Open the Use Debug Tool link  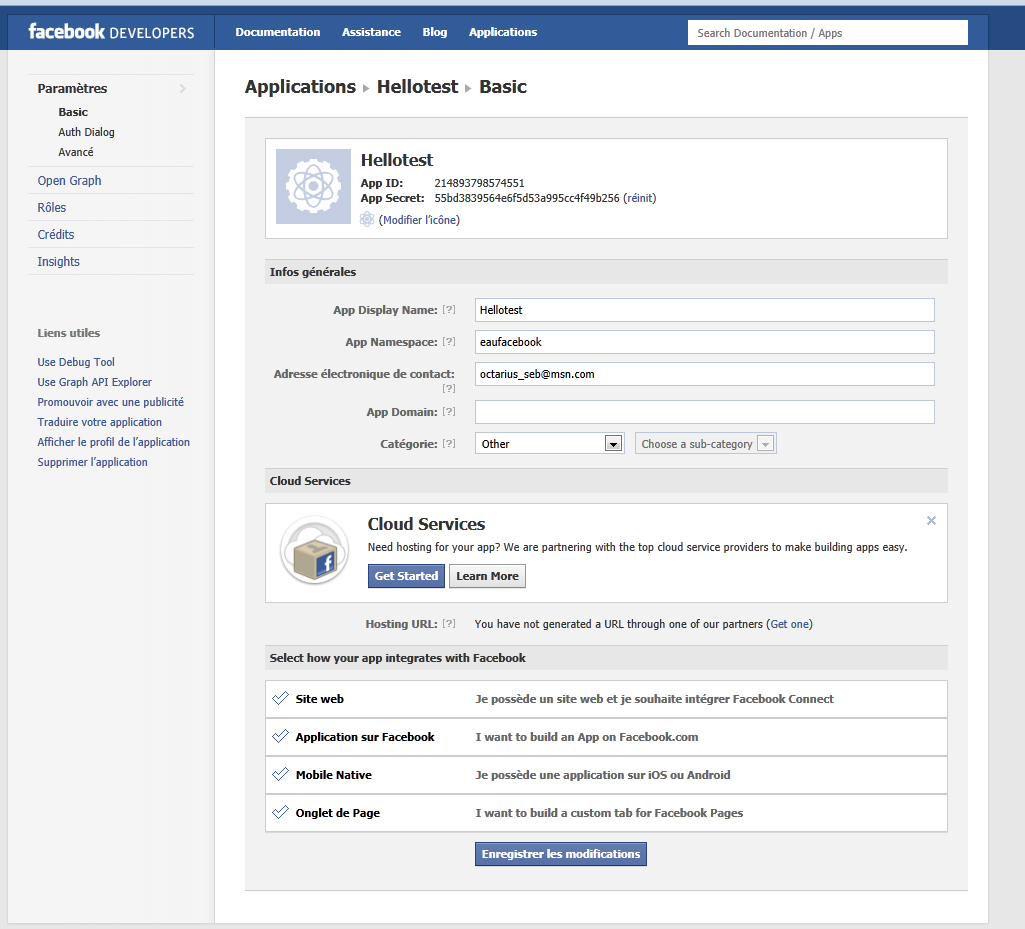76,362
